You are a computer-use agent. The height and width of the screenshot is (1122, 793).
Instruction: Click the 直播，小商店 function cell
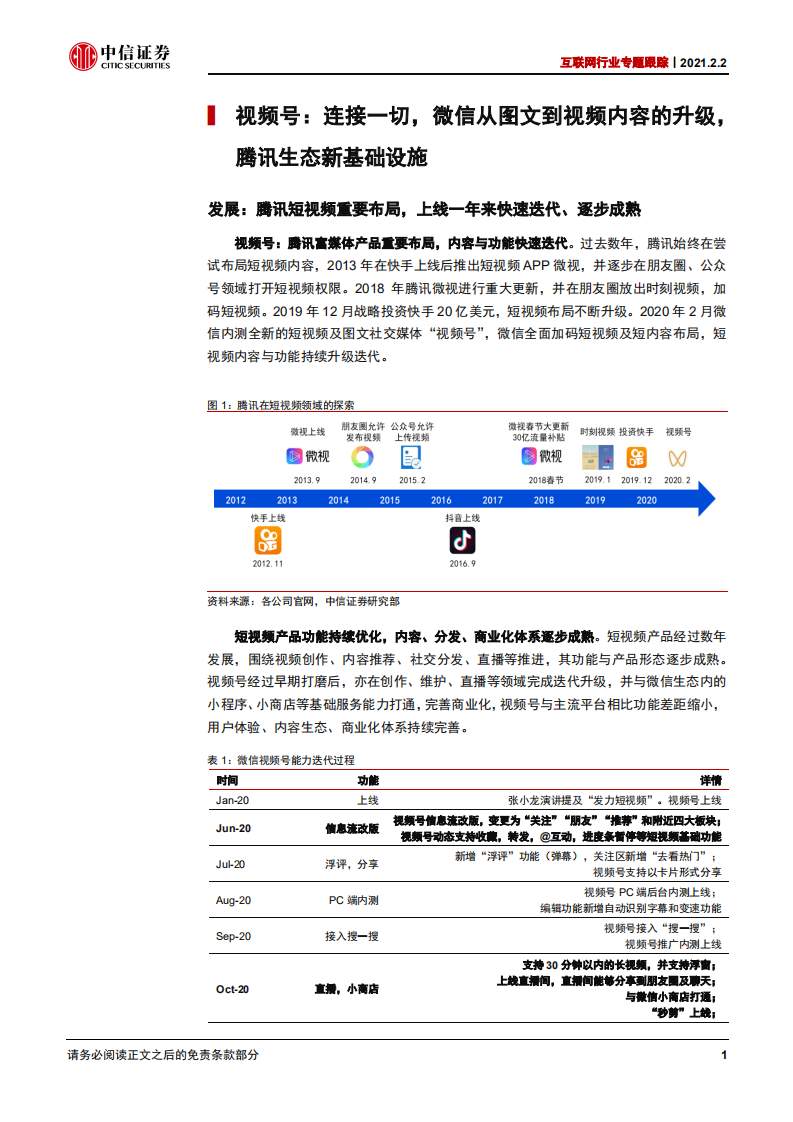(x=347, y=989)
